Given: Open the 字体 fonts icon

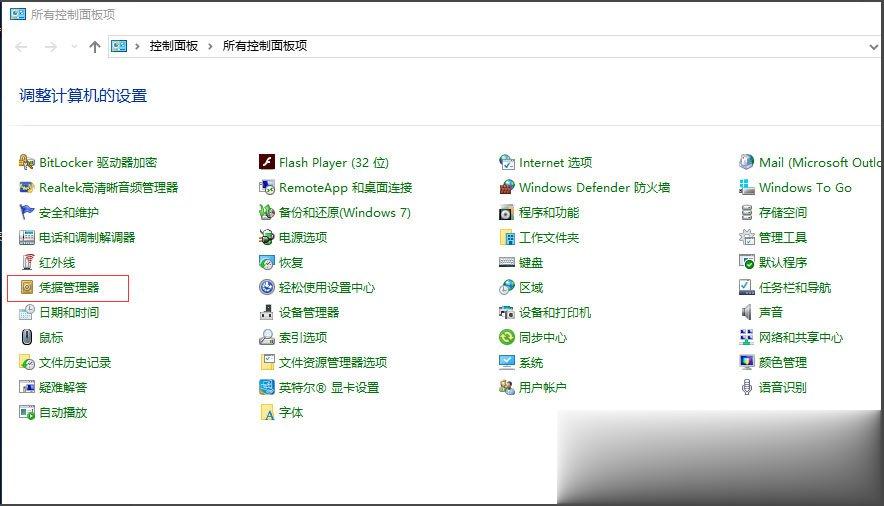Looking at the screenshot, I should click(267, 412).
